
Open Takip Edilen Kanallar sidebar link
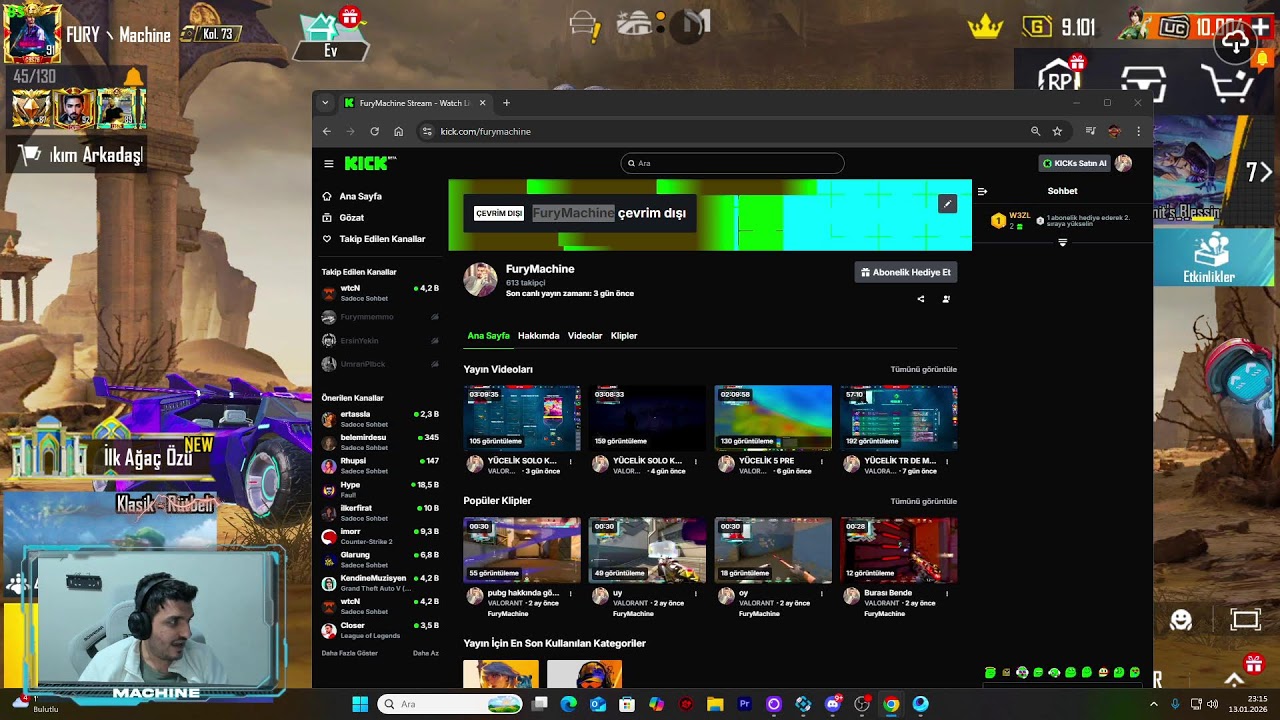(373, 239)
